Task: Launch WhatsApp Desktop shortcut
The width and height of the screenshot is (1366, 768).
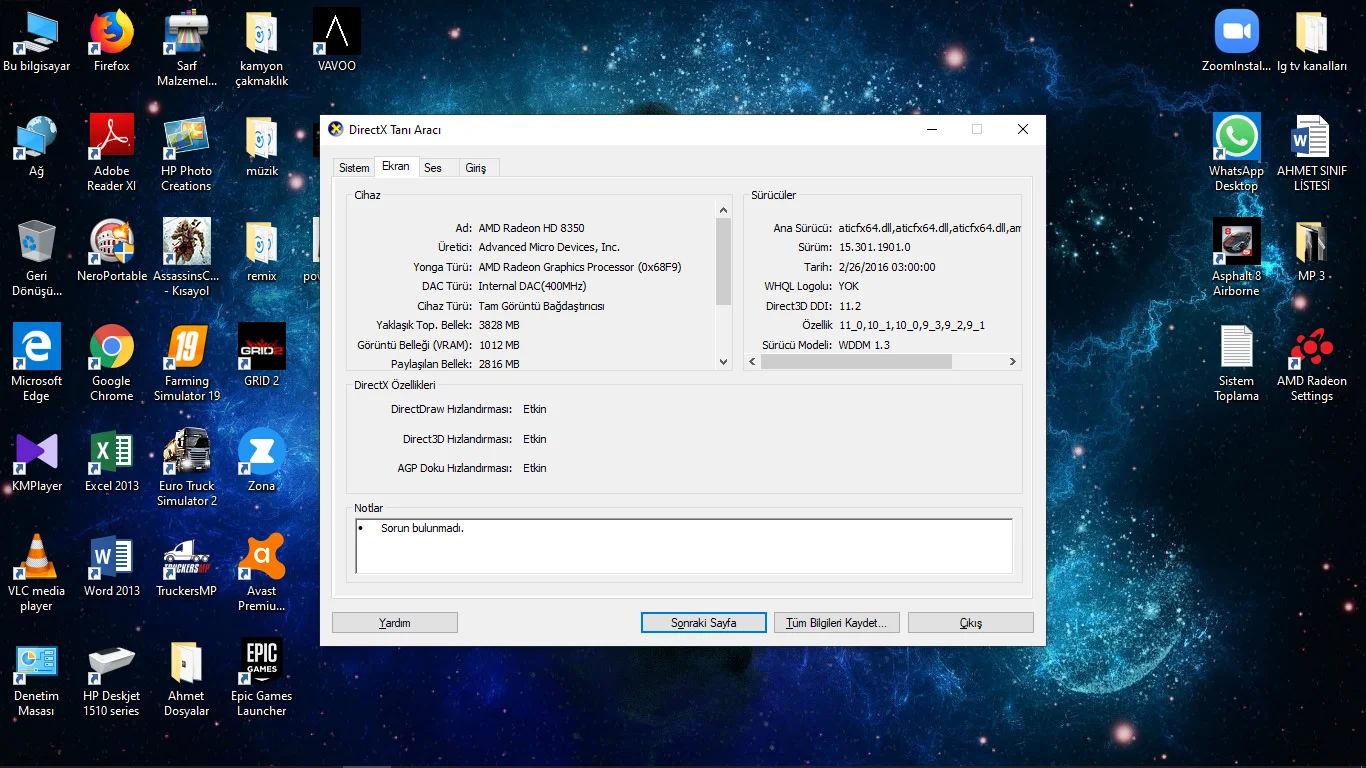Action: [x=1237, y=154]
